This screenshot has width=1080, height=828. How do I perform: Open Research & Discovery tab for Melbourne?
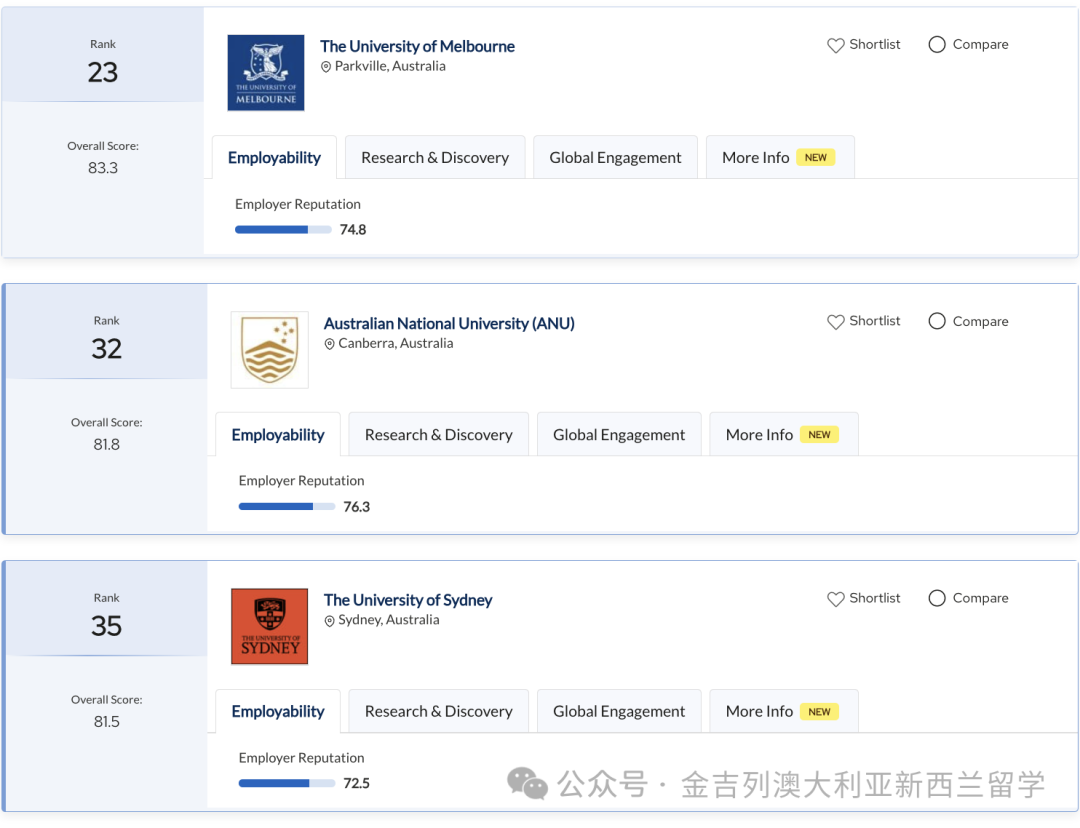coord(435,158)
